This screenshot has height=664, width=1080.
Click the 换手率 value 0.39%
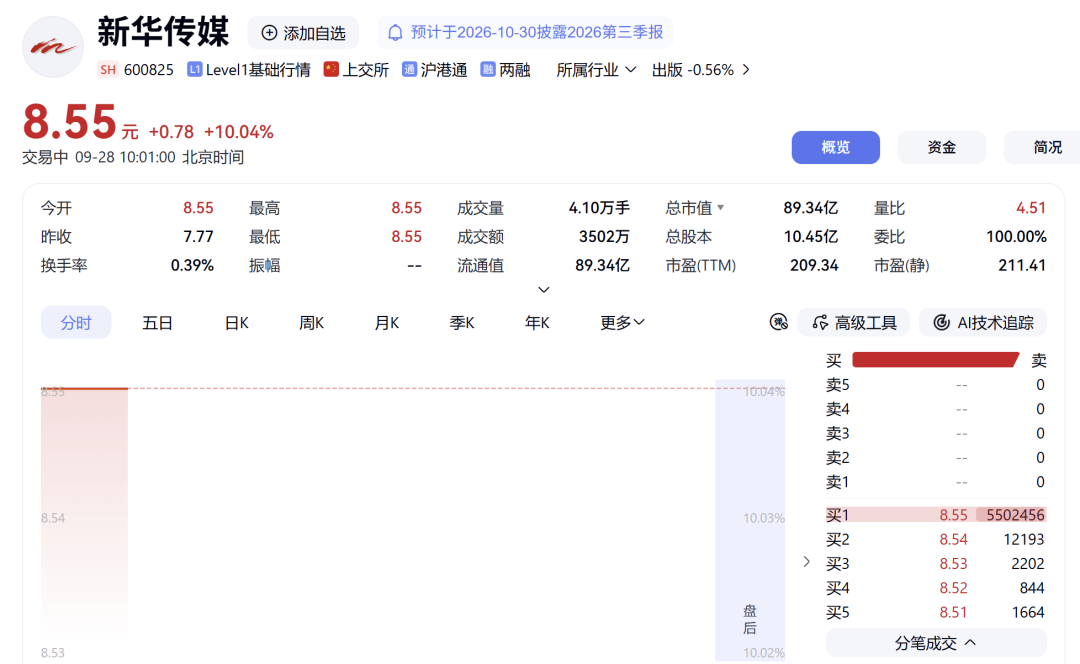[x=192, y=265]
